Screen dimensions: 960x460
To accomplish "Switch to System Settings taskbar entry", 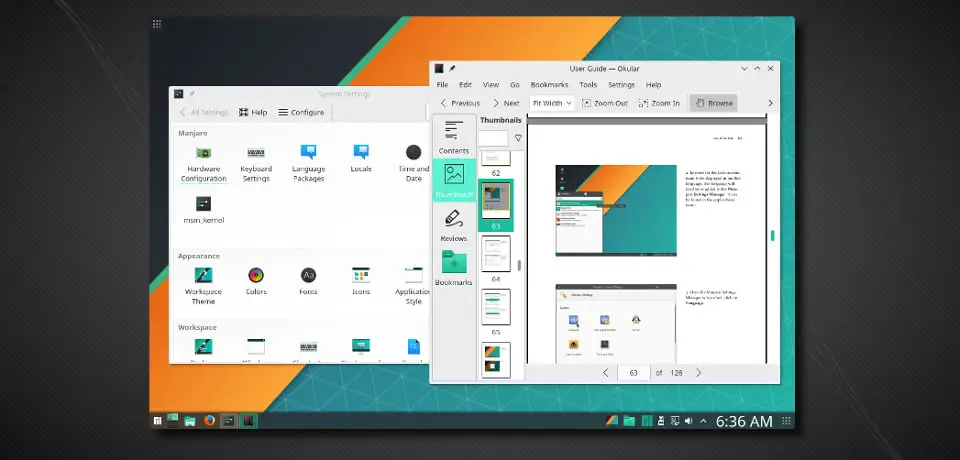I will (x=228, y=421).
